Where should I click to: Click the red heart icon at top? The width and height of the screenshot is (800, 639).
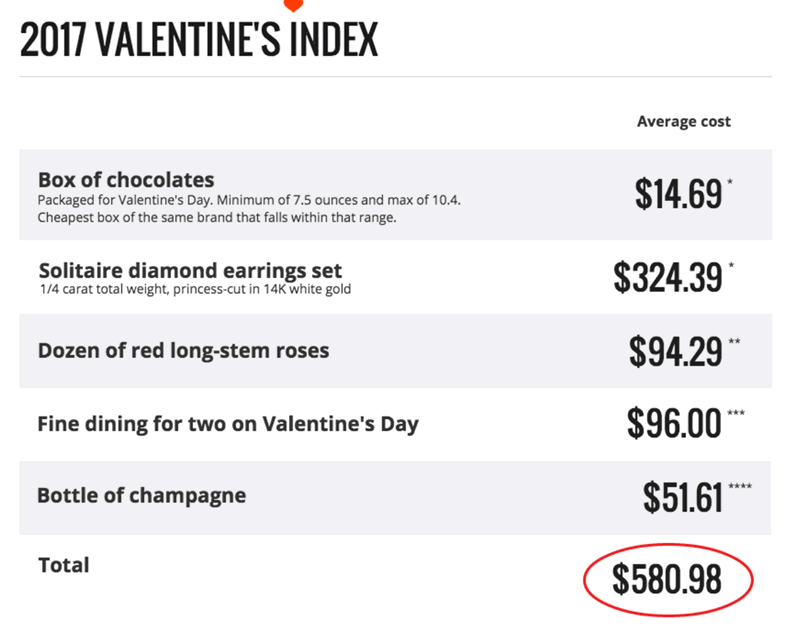tap(293, 5)
